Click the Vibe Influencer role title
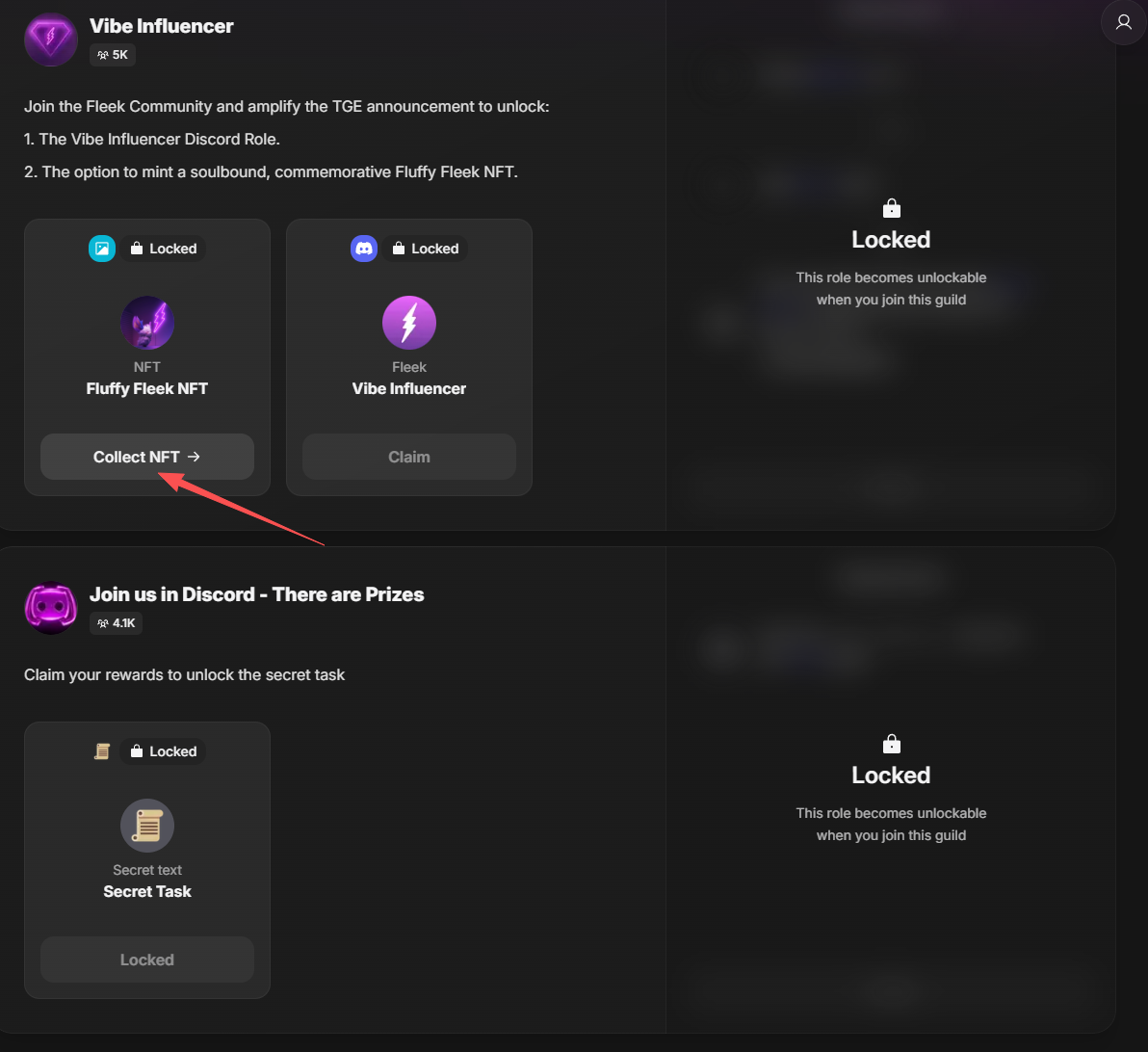1148x1052 pixels. (x=162, y=26)
